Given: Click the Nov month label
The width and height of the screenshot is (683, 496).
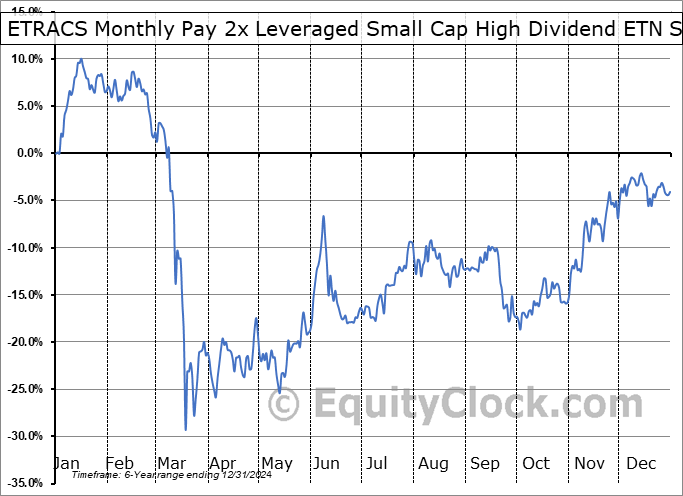Looking at the screenshot, I should click(x=589, y=463).
